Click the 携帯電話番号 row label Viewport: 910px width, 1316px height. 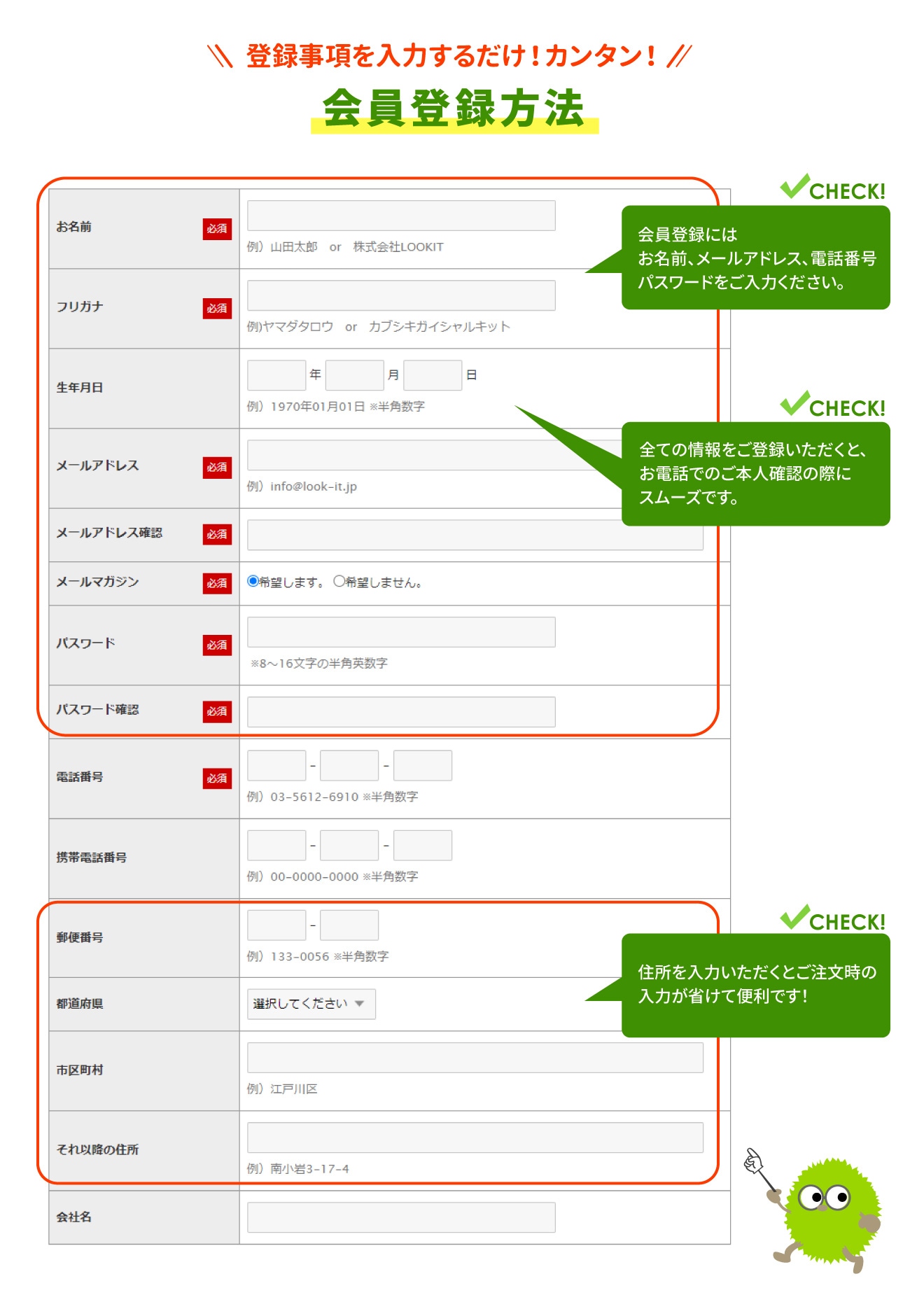[92, 857]
